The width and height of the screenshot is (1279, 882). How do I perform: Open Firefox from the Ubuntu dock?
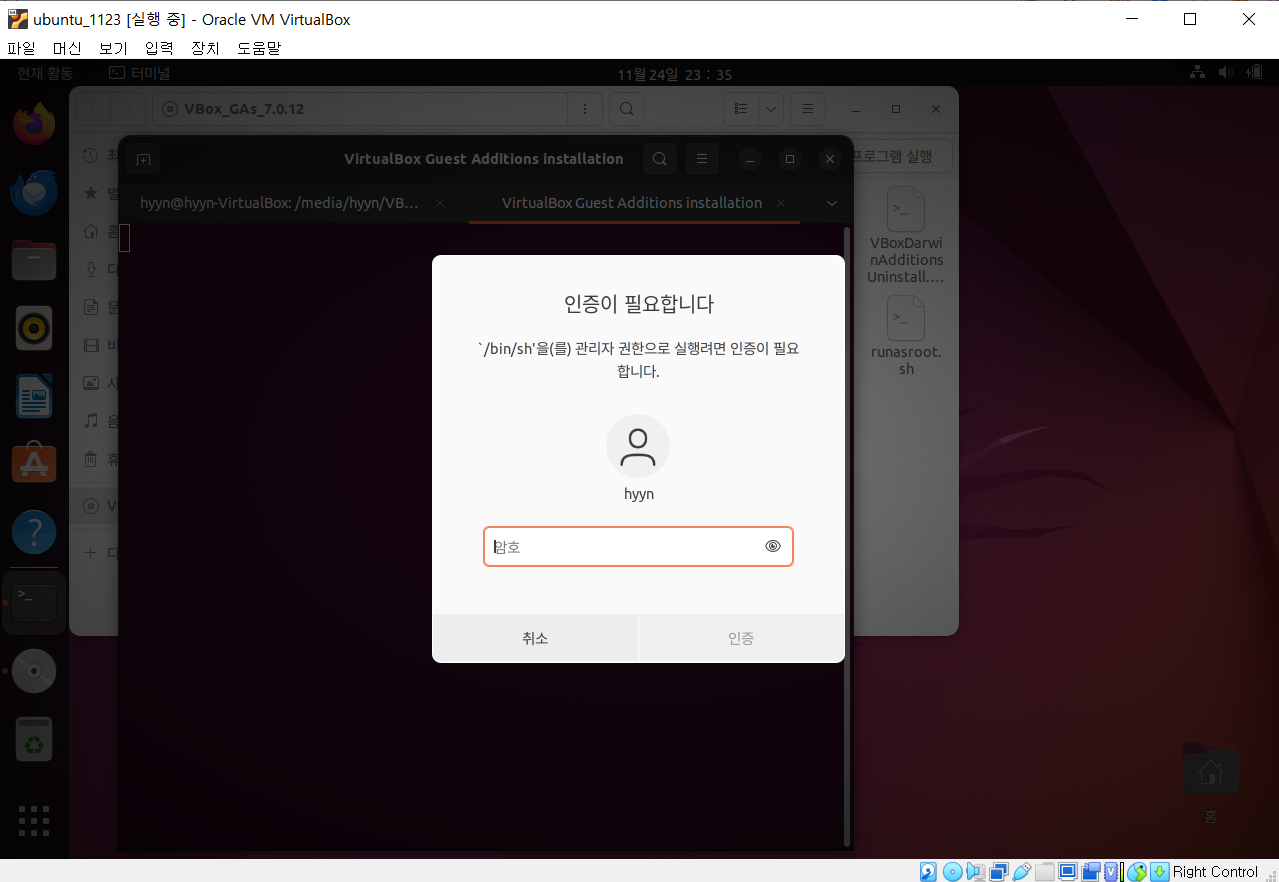coord(34,124)
